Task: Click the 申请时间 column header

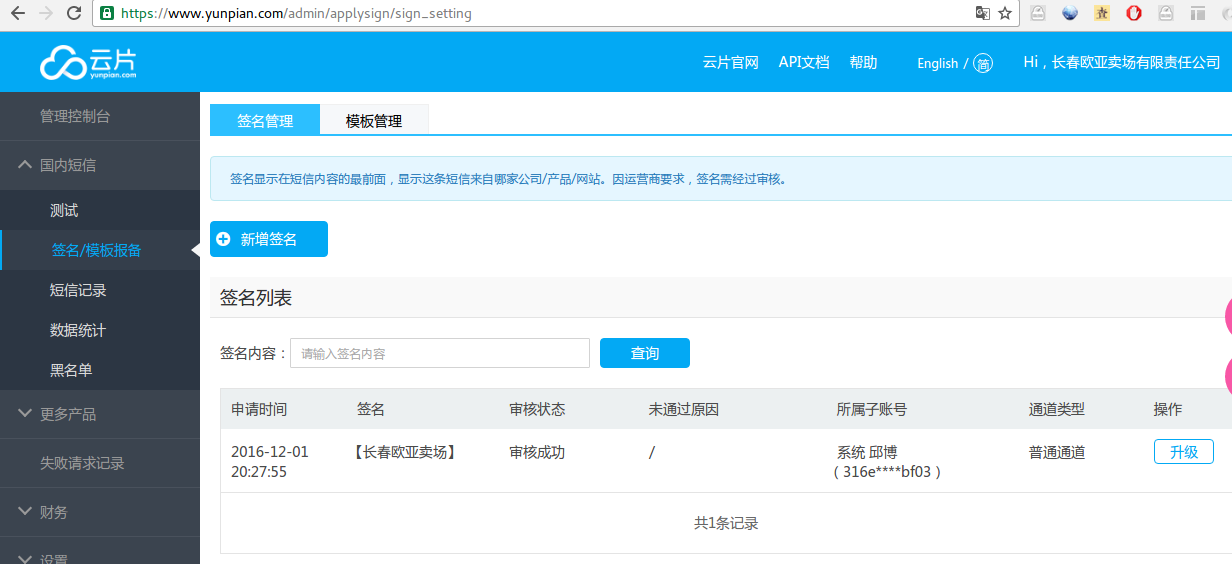Action: (259, 409)
